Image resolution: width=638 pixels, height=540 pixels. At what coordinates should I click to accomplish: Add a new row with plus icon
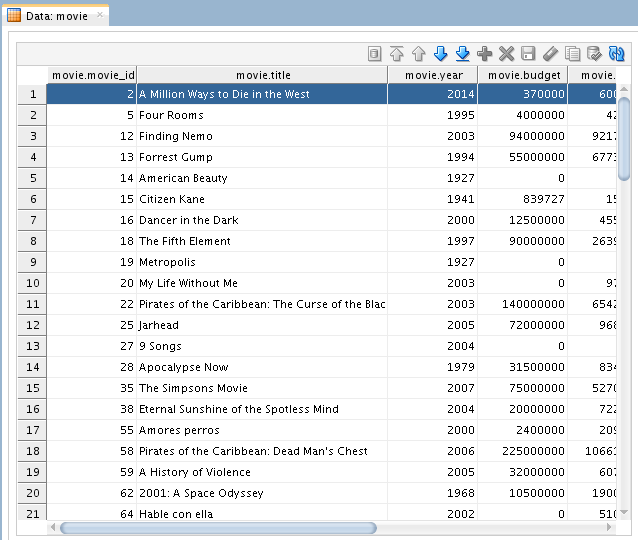click(x=485, y=53)
